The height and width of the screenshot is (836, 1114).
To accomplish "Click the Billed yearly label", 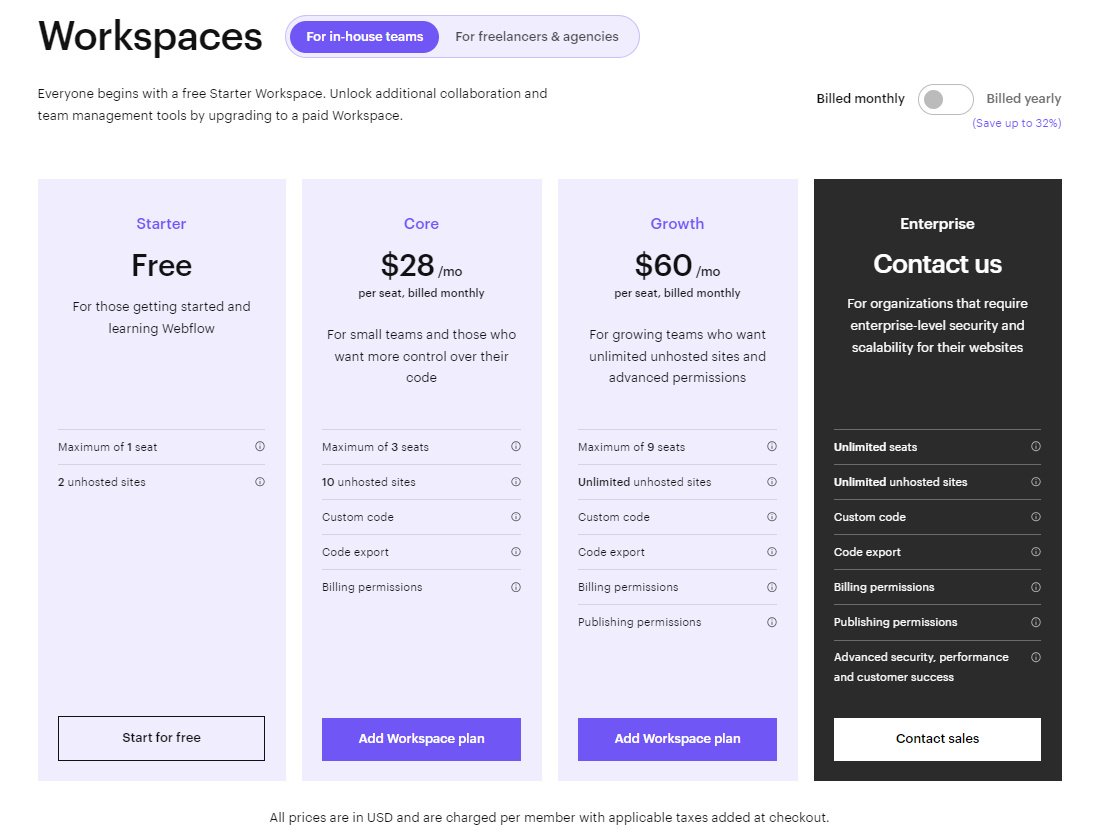I will pos(1023,99).
